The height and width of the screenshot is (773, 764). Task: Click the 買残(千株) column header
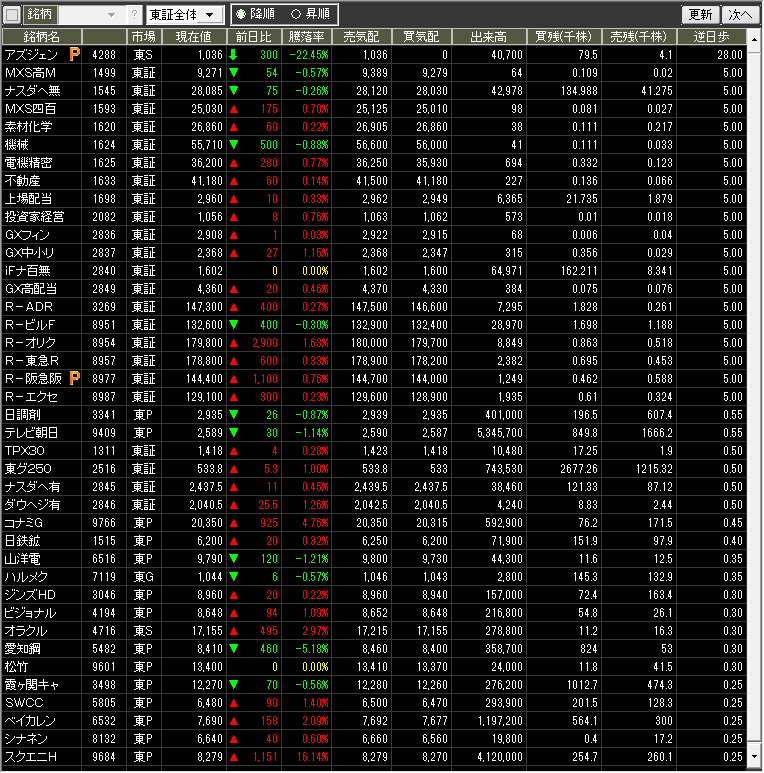point(564,36)
